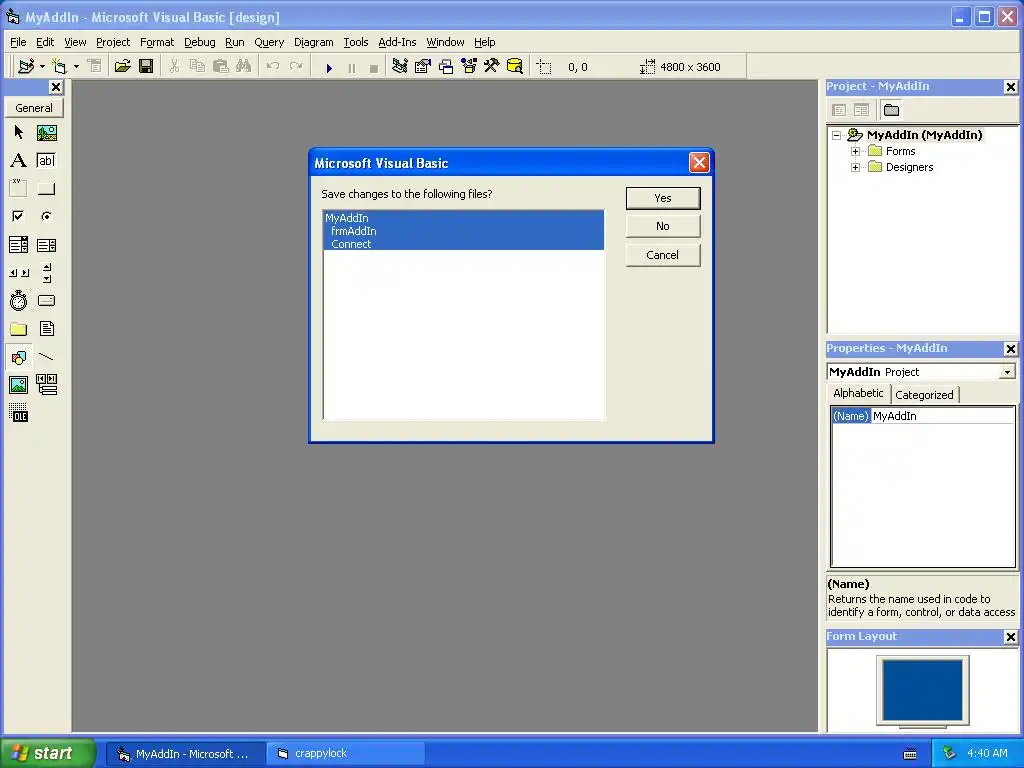Click the Project Explorer toolbar icon
Image resolution: width=1024 pixels, height=768 pixels.
coord(400,66)
